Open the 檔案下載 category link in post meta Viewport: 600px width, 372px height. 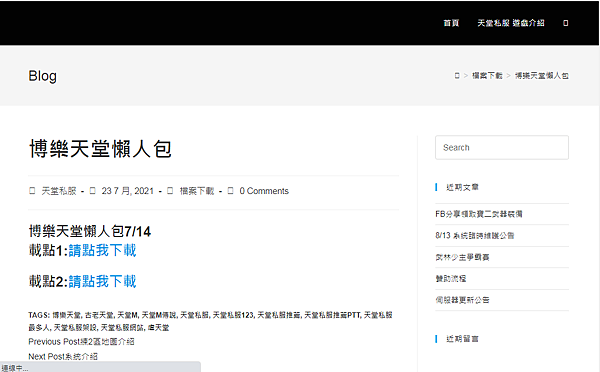197,191
